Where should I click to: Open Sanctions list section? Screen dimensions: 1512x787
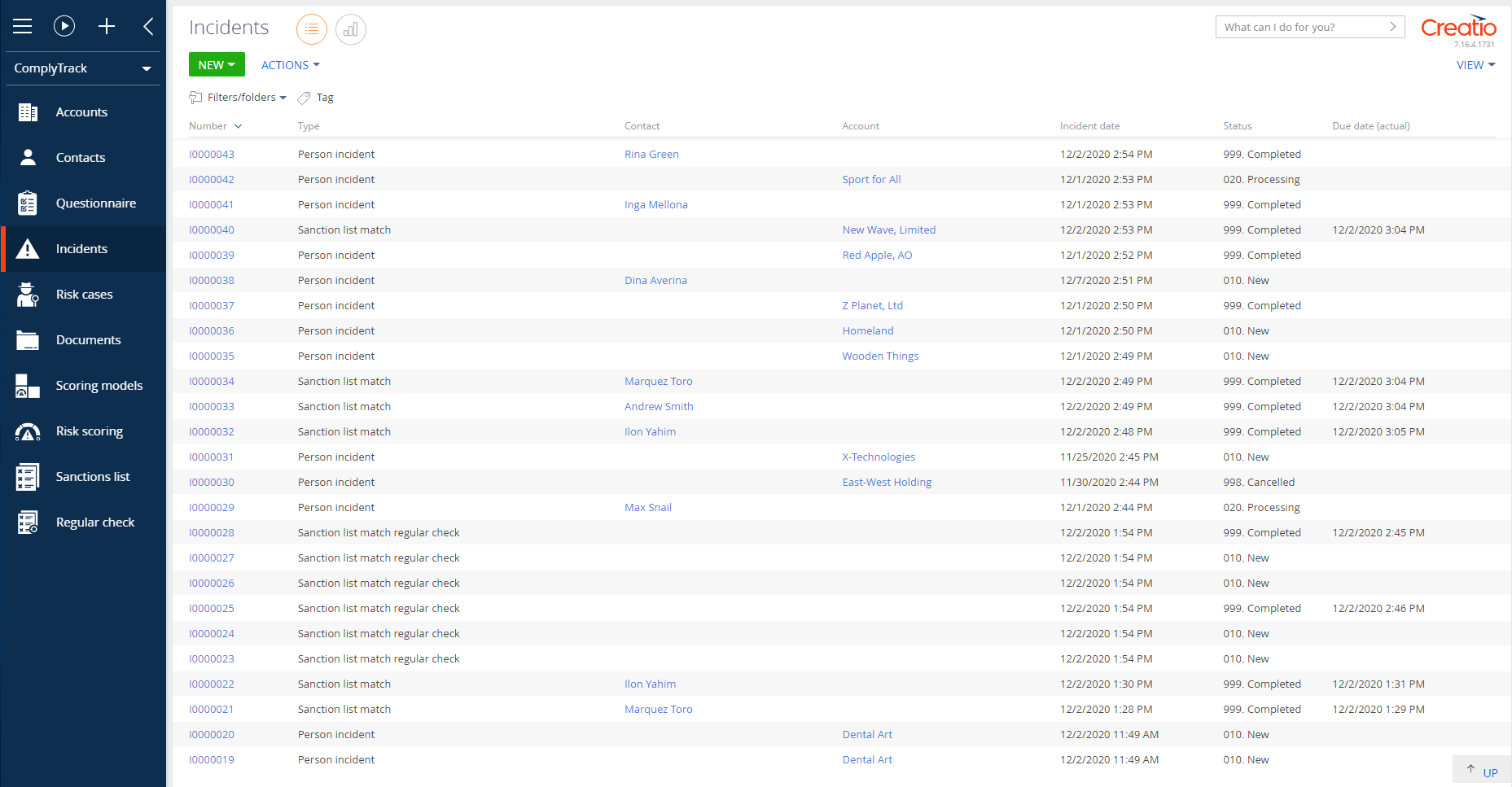[x=92, y=477]
